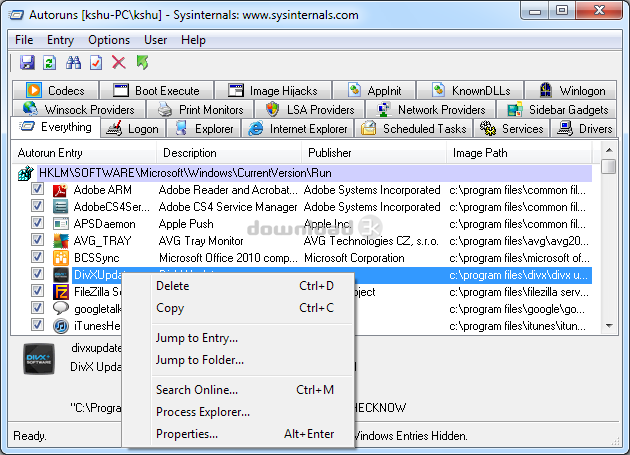Click the iTunesHelper music note icon
Image resolution: width=630 pixels, height=455 pixels.
tap(60, 326)
